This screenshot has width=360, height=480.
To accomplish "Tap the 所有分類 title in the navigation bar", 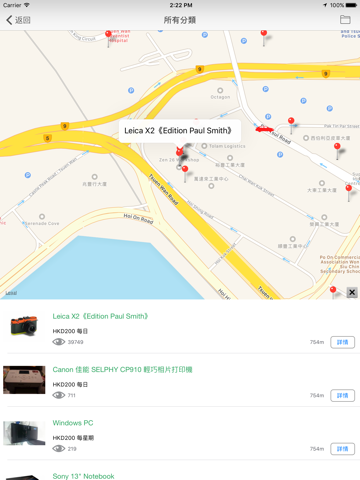I will (180, 20).
